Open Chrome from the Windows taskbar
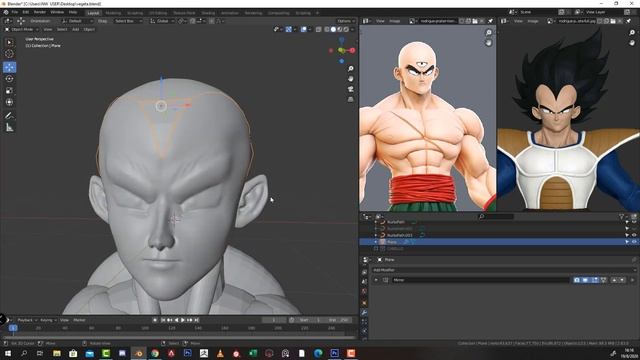This screenshot has width=640, height=360. (155, 353)
